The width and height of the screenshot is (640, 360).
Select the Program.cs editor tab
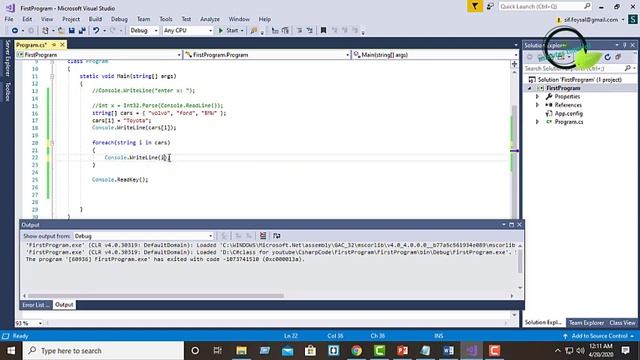point(32,45)
